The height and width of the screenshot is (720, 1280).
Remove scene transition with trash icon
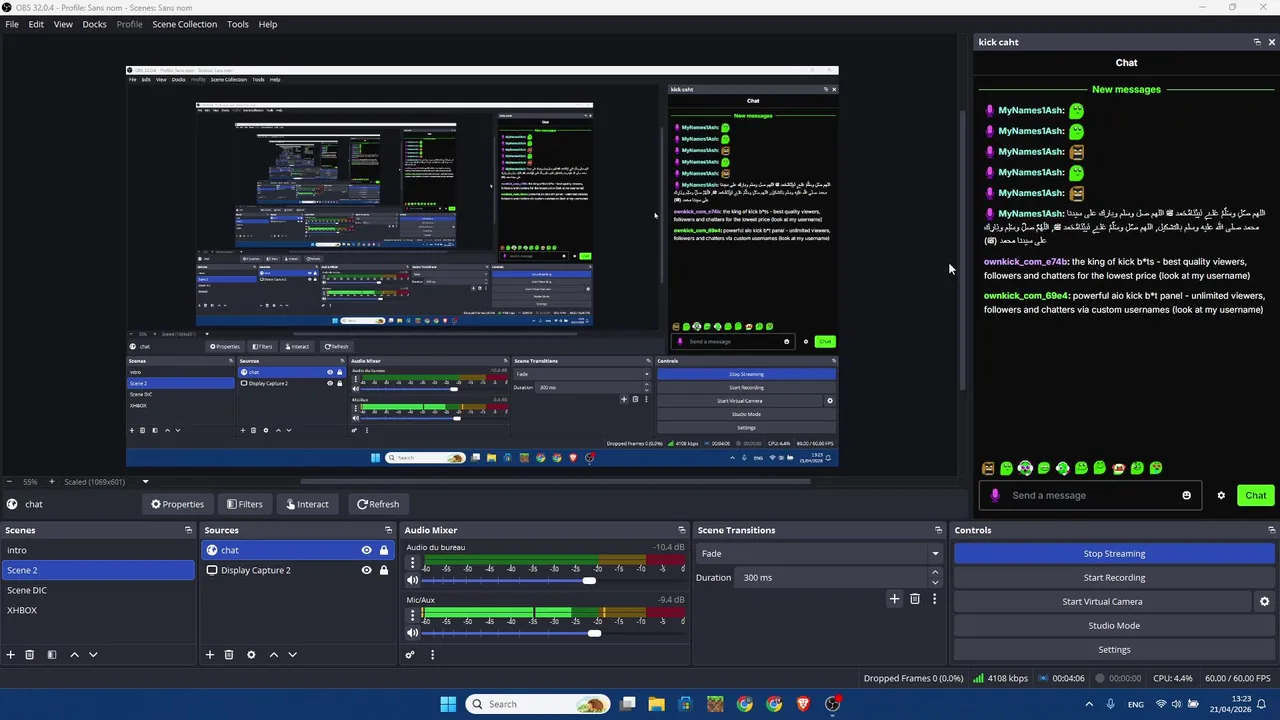point(914,599)
